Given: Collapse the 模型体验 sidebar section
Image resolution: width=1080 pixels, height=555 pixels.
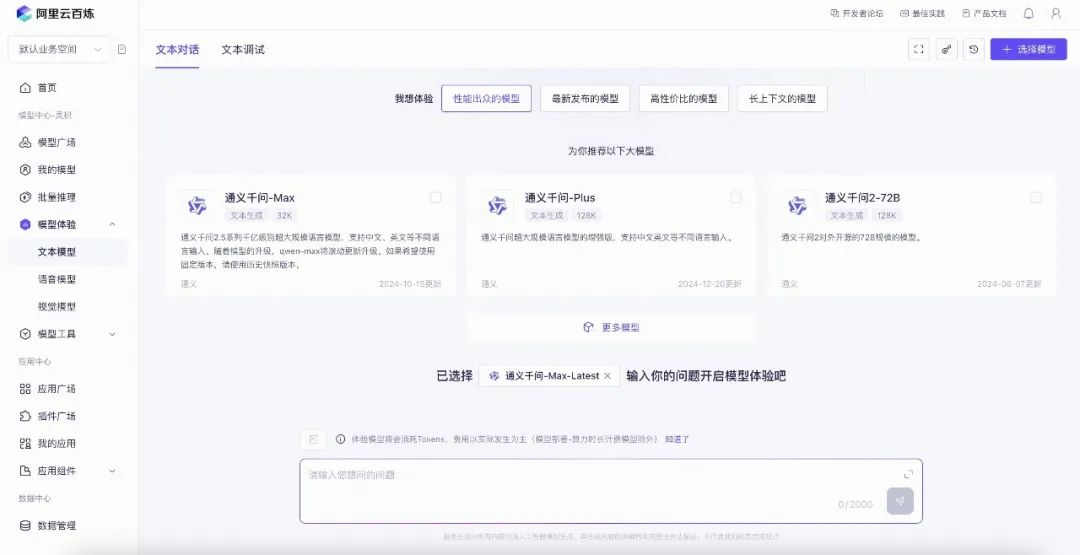Looking at the screenshot, I should 112,225.
